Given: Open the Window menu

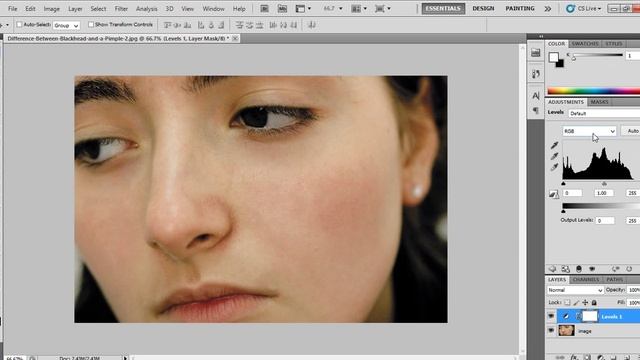Looking at the screenshot, I should click(213, 9).
